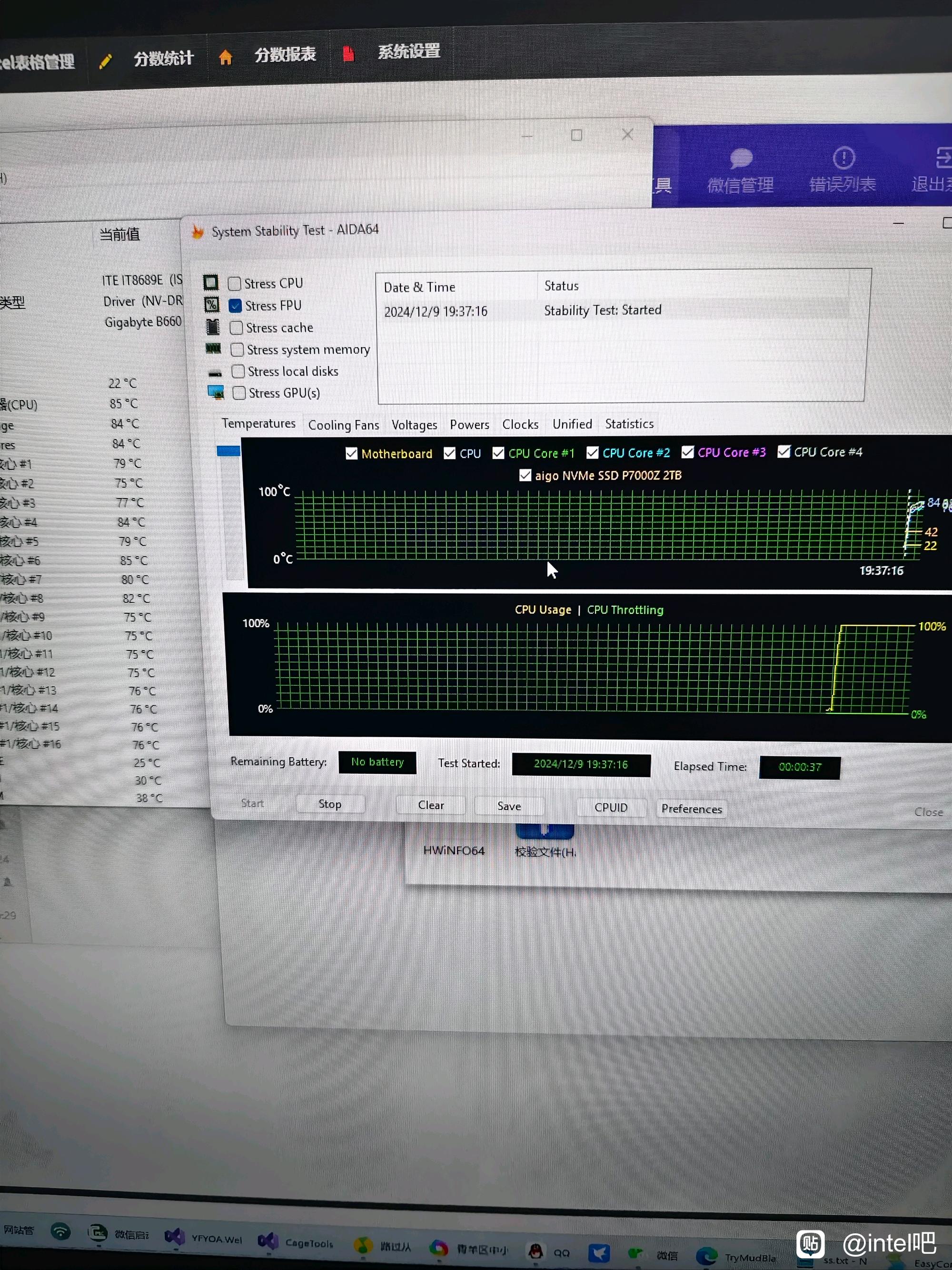Switch to the Clocks tab

coord(520,424)
